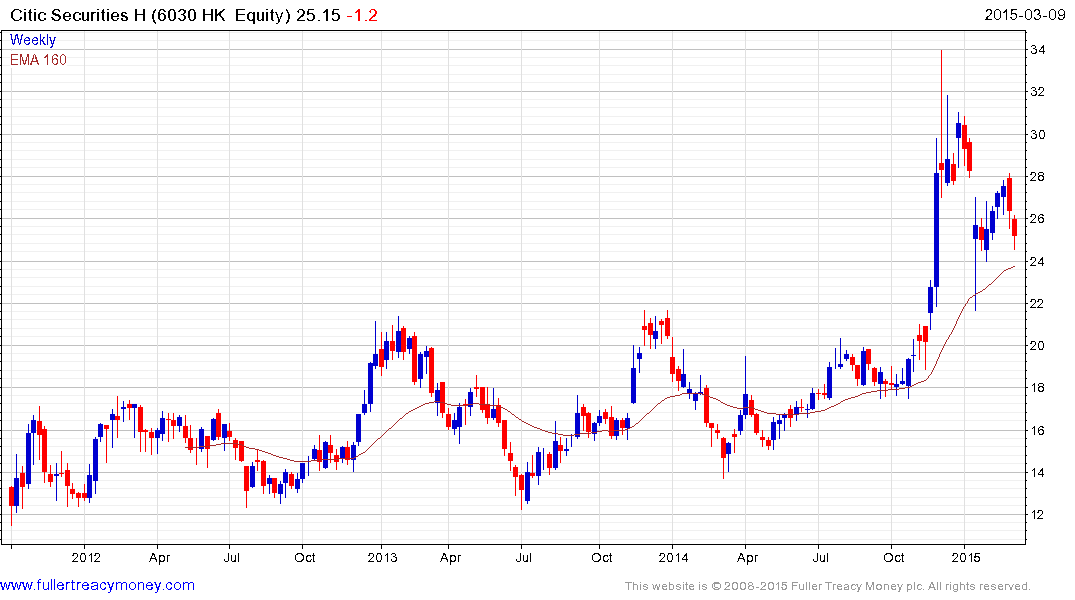Click the 'Apr' label after 2012

click(x=159, y=557)
